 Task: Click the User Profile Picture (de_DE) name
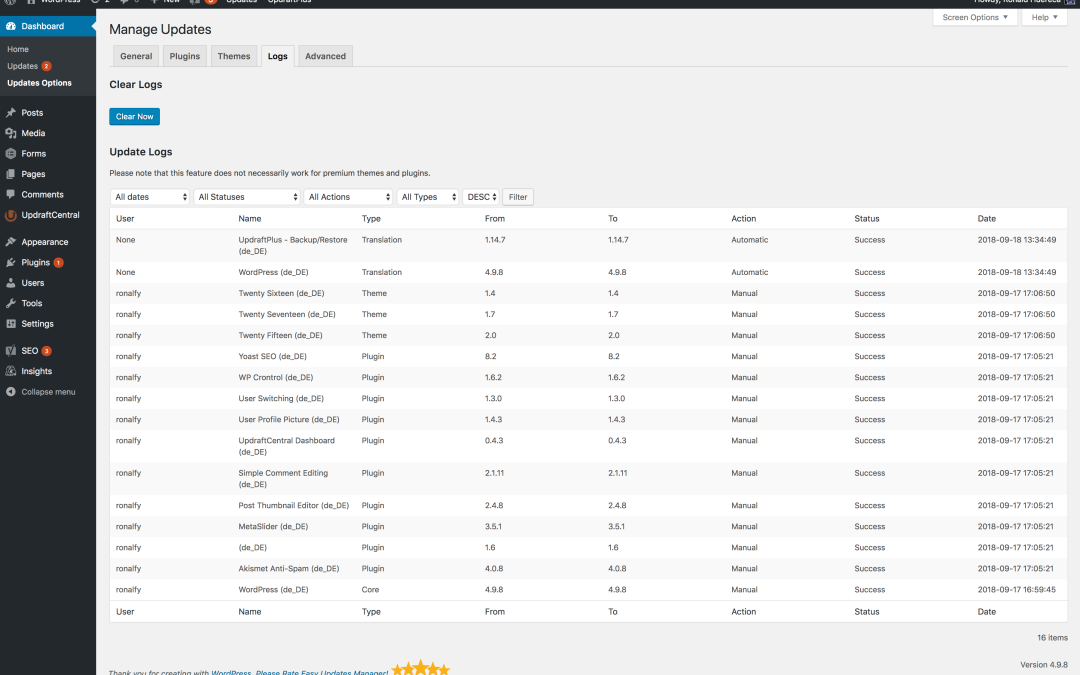point(289,419)
